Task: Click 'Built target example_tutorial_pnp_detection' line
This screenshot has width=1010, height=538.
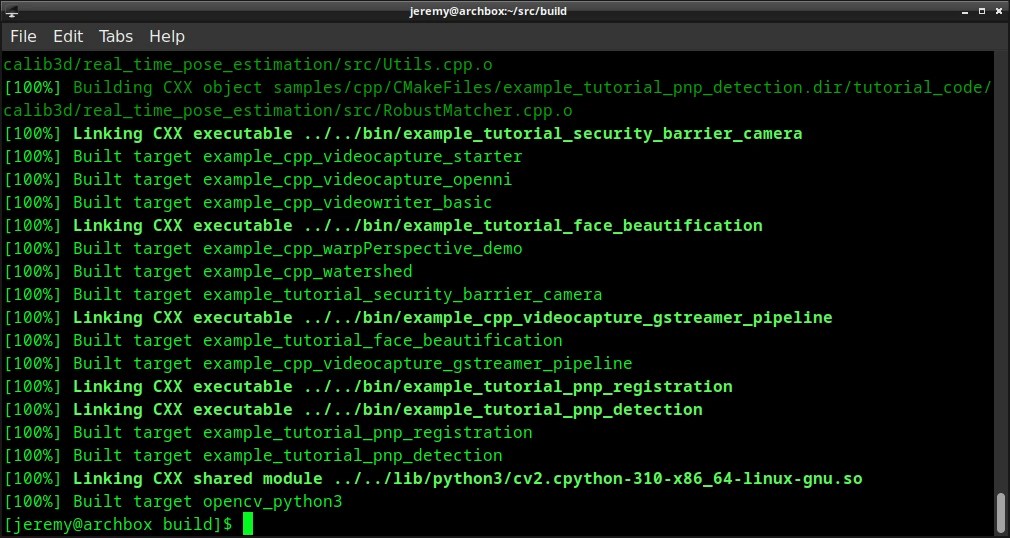Action: coord(253,456)
